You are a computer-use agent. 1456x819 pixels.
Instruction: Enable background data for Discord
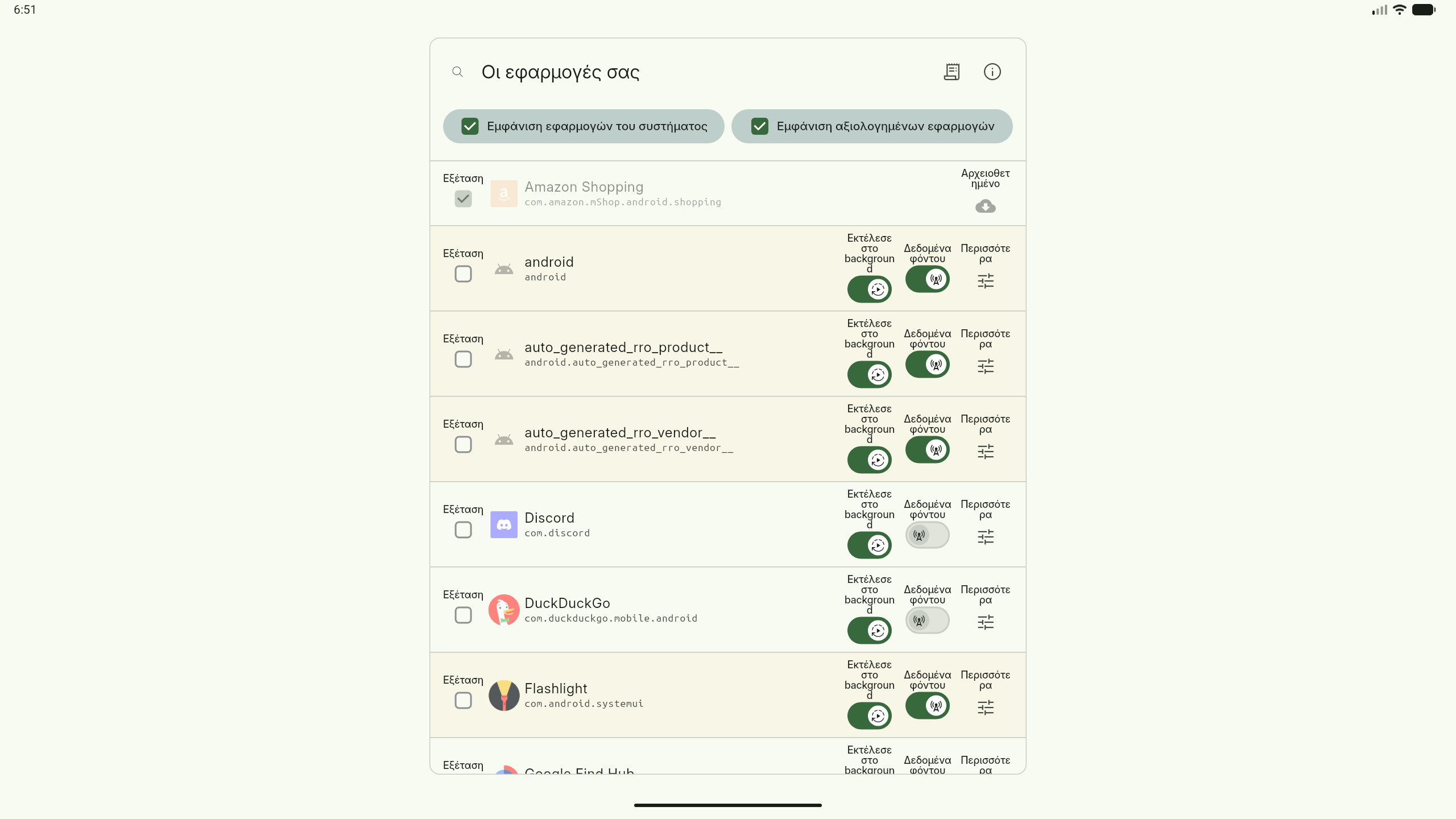927,535
